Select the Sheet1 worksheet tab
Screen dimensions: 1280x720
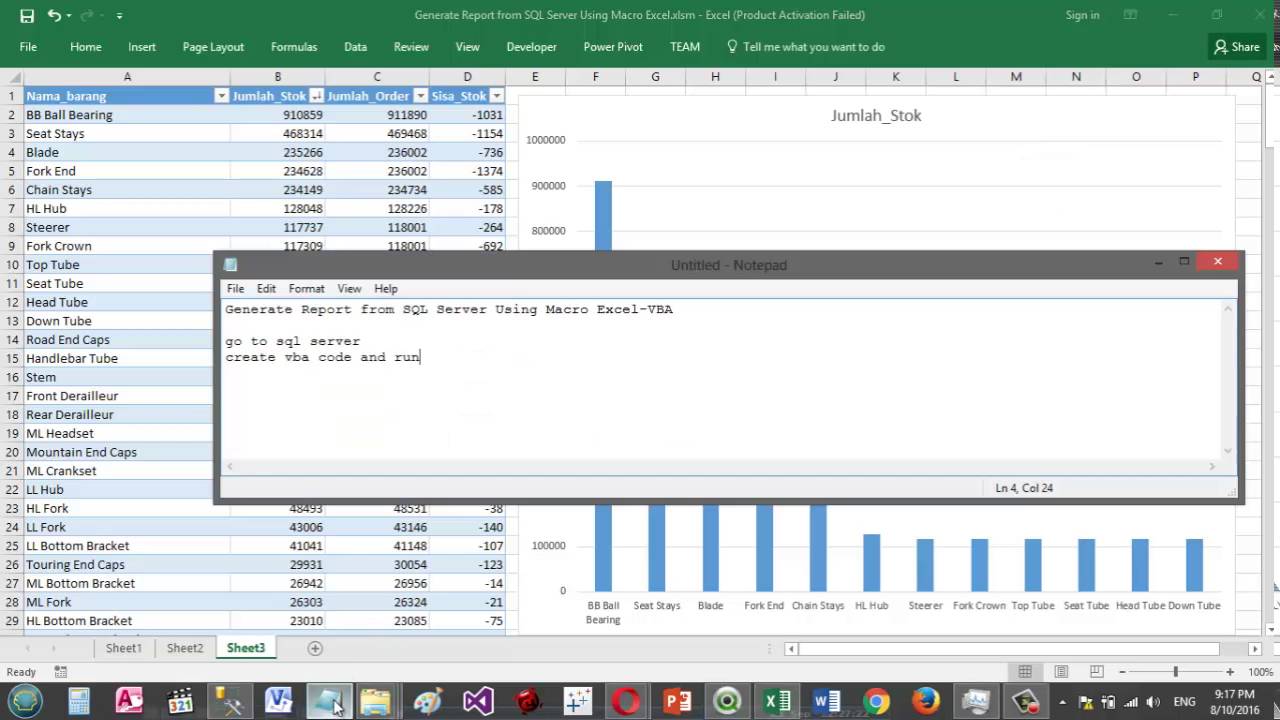pos(124,648)
